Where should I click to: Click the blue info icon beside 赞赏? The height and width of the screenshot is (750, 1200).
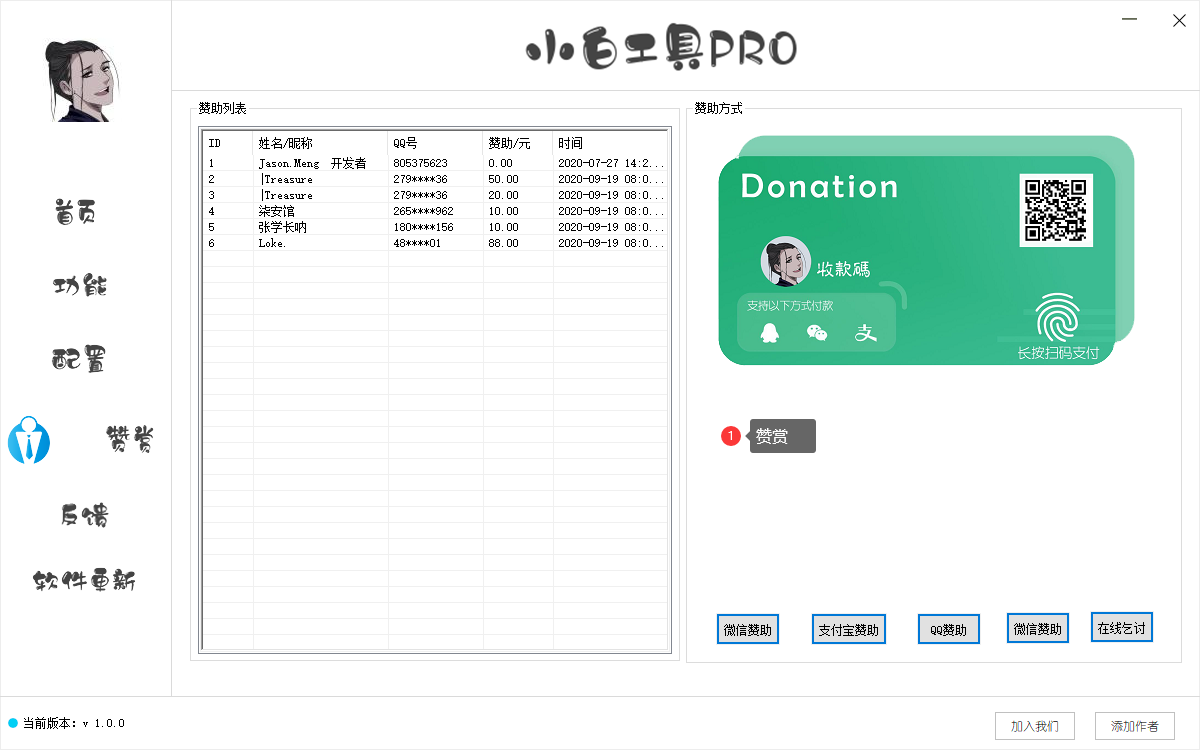pyautogui.click(x=29, y=440)
